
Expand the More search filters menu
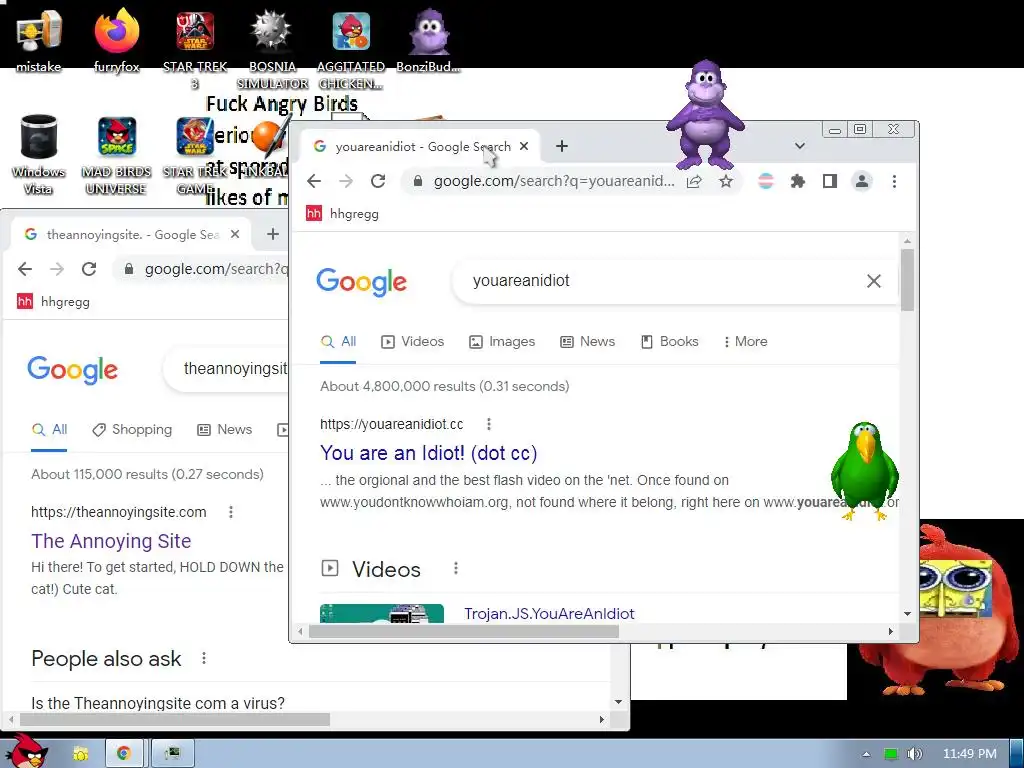click(x=745, y=342)
